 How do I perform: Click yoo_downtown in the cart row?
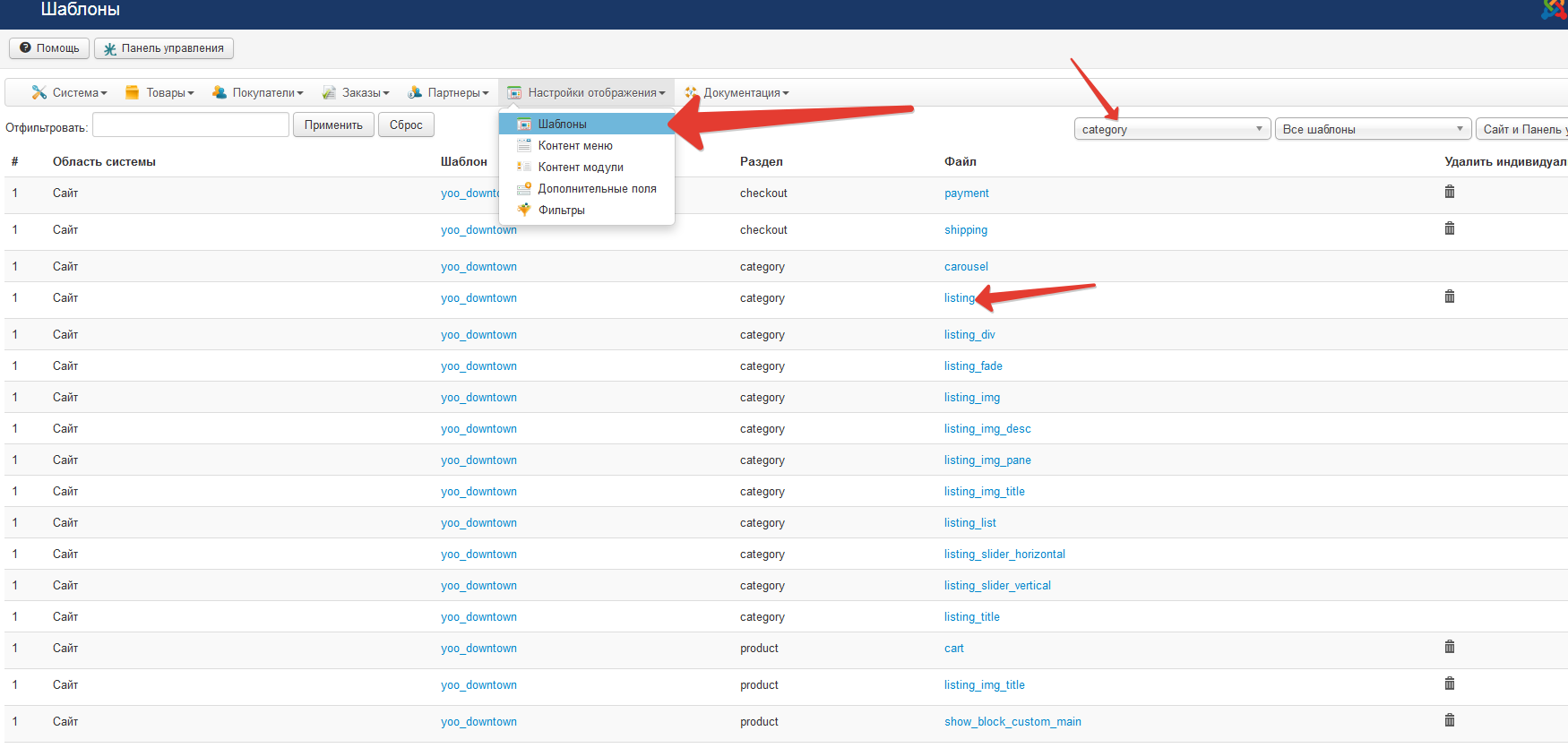[x=478, y=649]
